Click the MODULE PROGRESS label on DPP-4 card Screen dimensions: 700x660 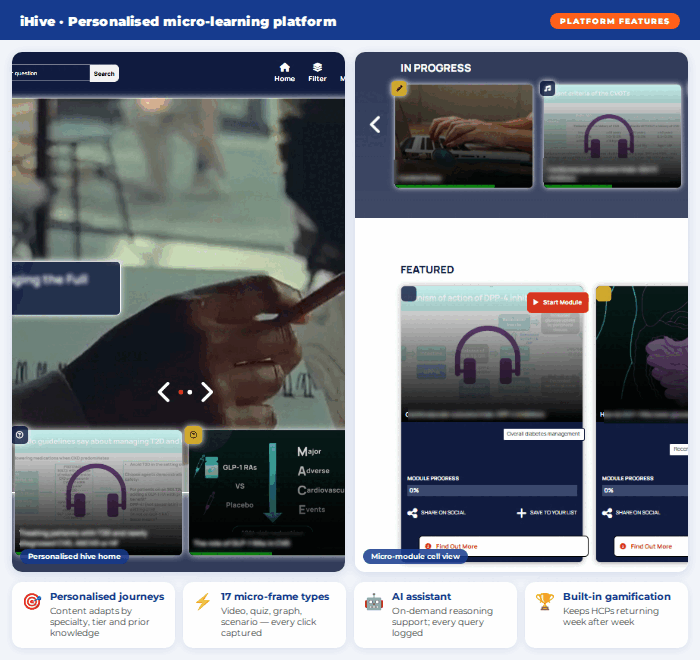point(433,478)
